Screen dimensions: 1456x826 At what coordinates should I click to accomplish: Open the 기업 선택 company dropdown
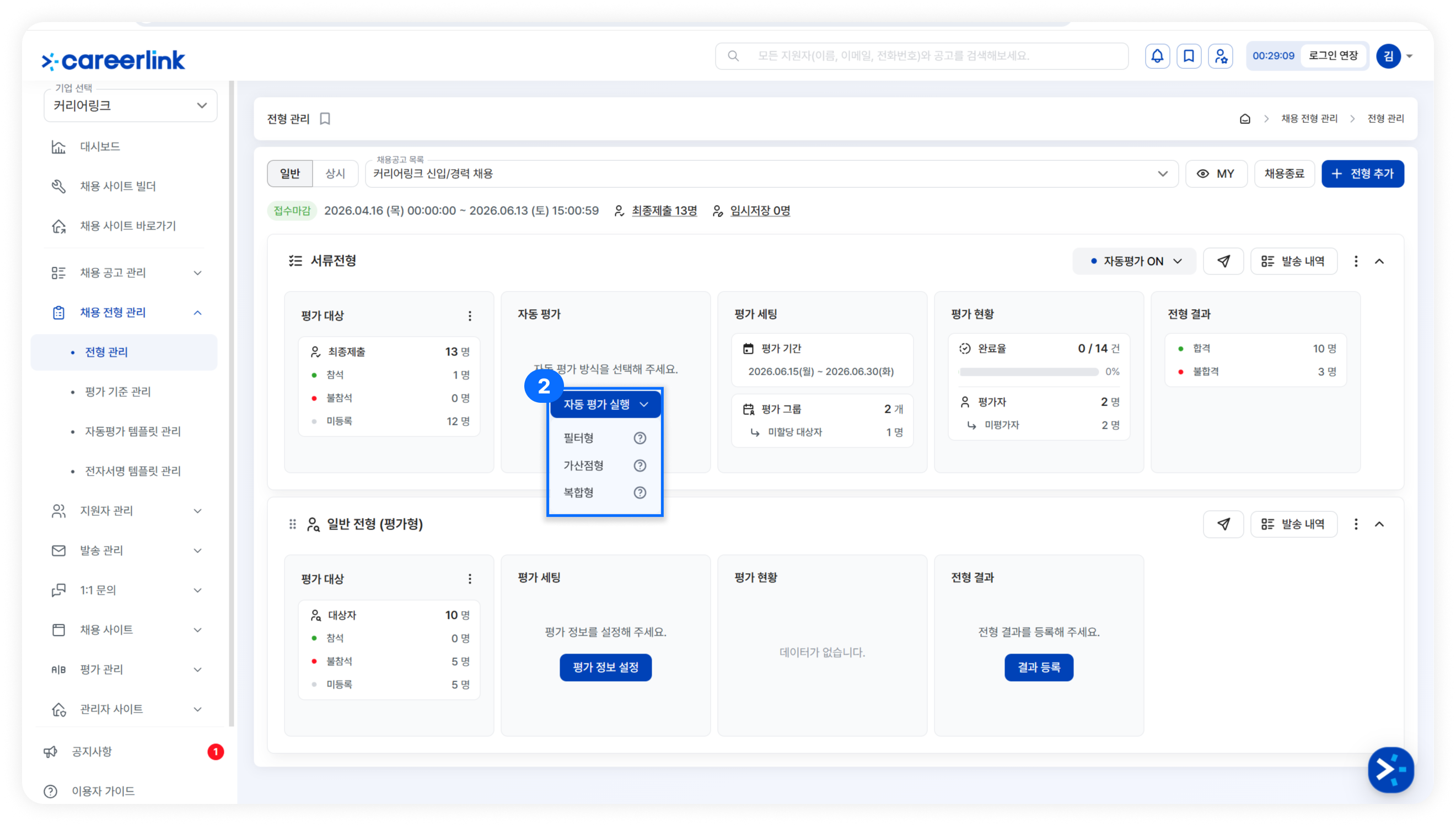pyautogui.click(x=131, y=105)
